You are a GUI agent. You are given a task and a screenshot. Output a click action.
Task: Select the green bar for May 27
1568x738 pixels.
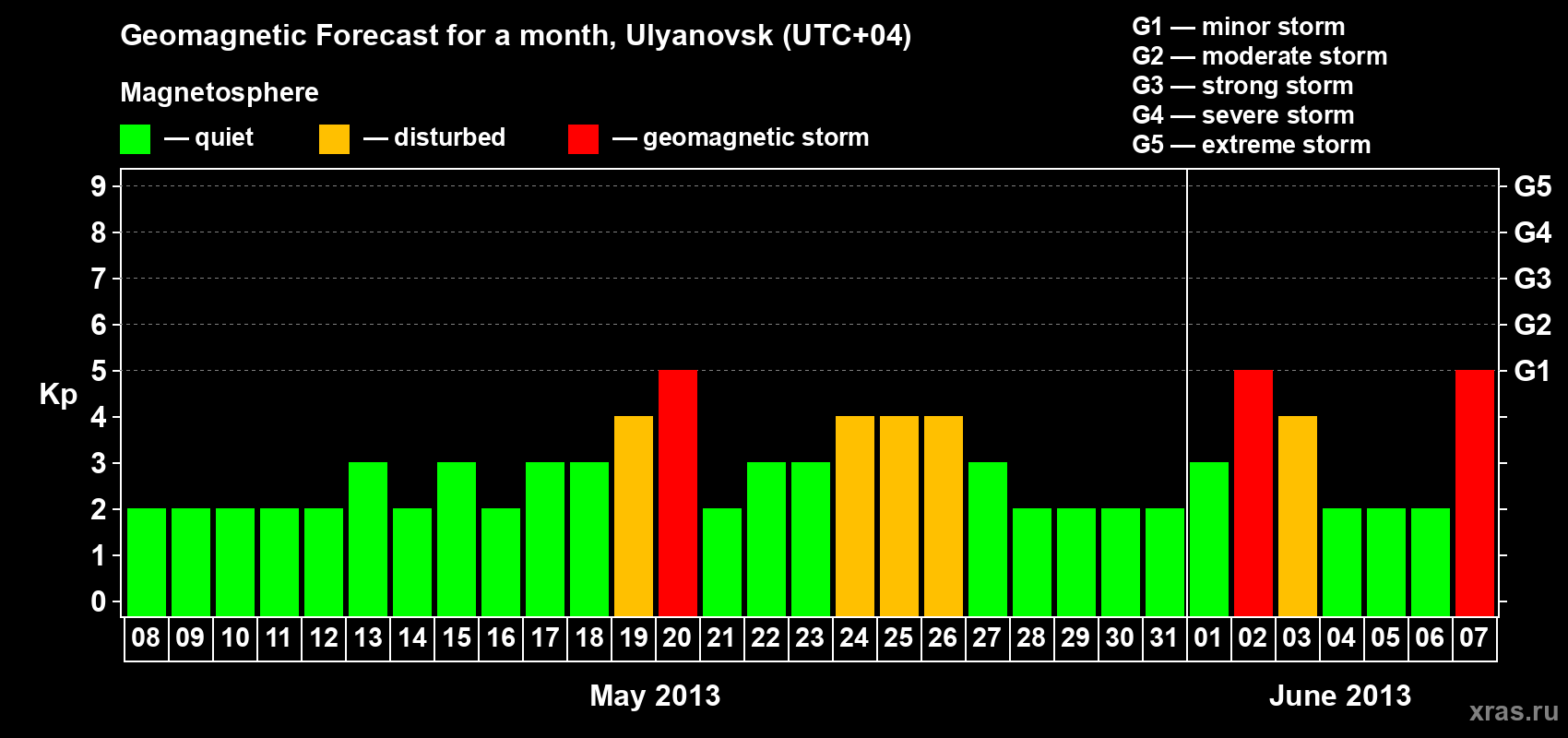pyautogui.click(x=988, y=539)
